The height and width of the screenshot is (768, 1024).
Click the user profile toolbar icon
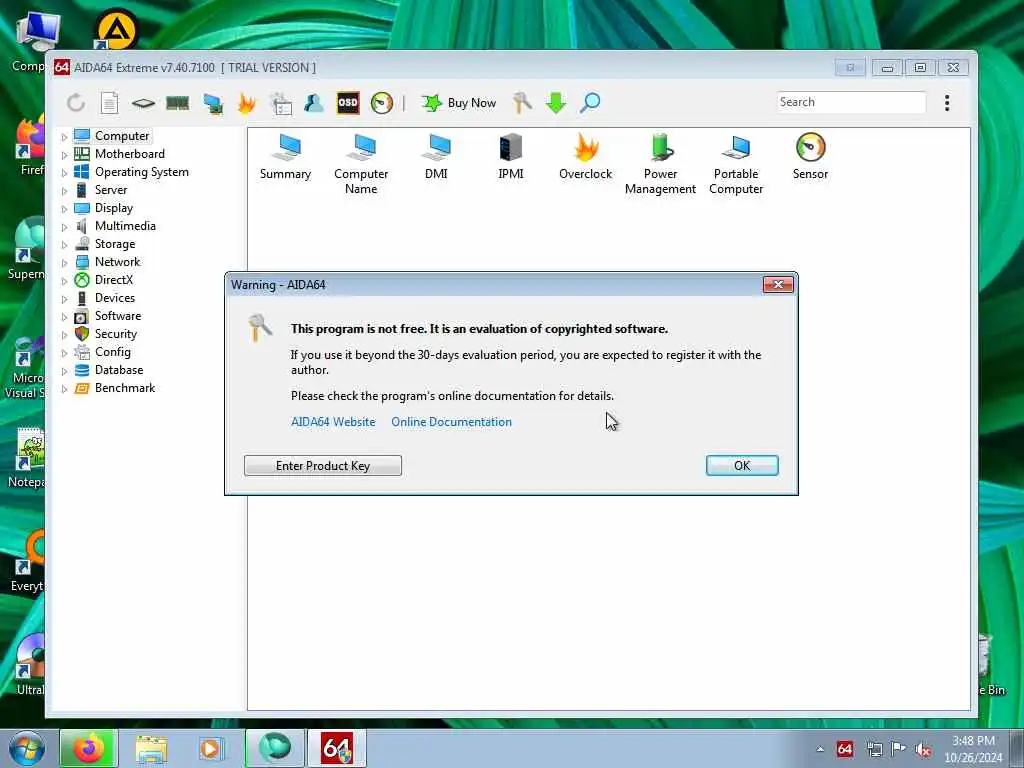[313, 103]
